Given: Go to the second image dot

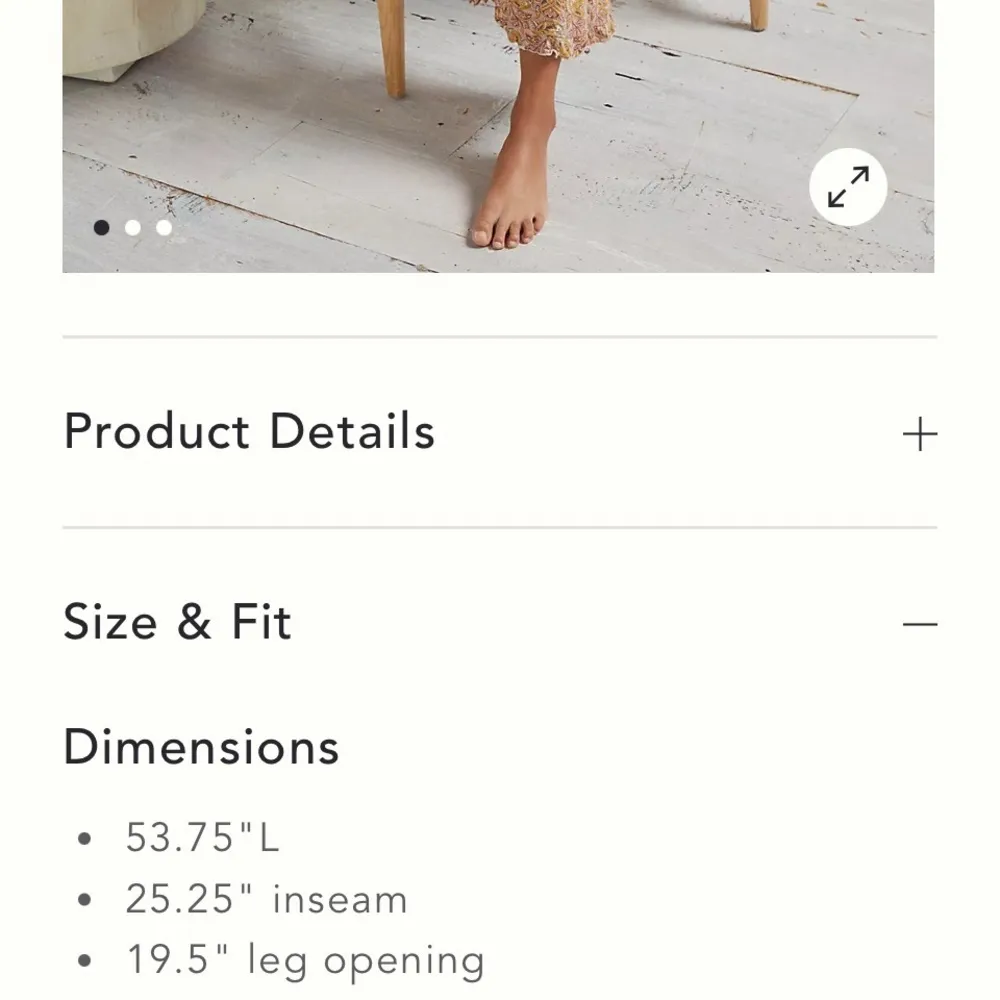Looking at the screenshot, I should [x=132, y=228].
